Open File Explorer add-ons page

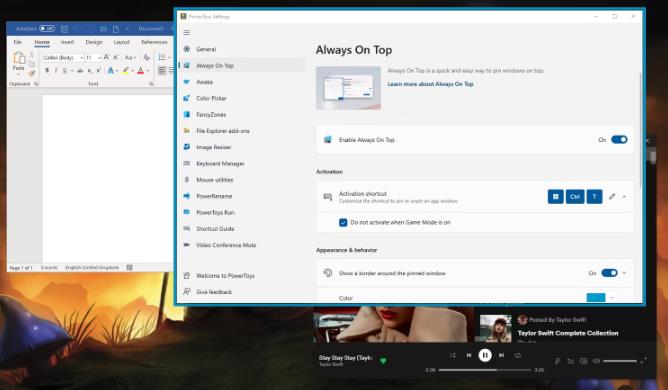pyautogui.click(x=242, y=131)
